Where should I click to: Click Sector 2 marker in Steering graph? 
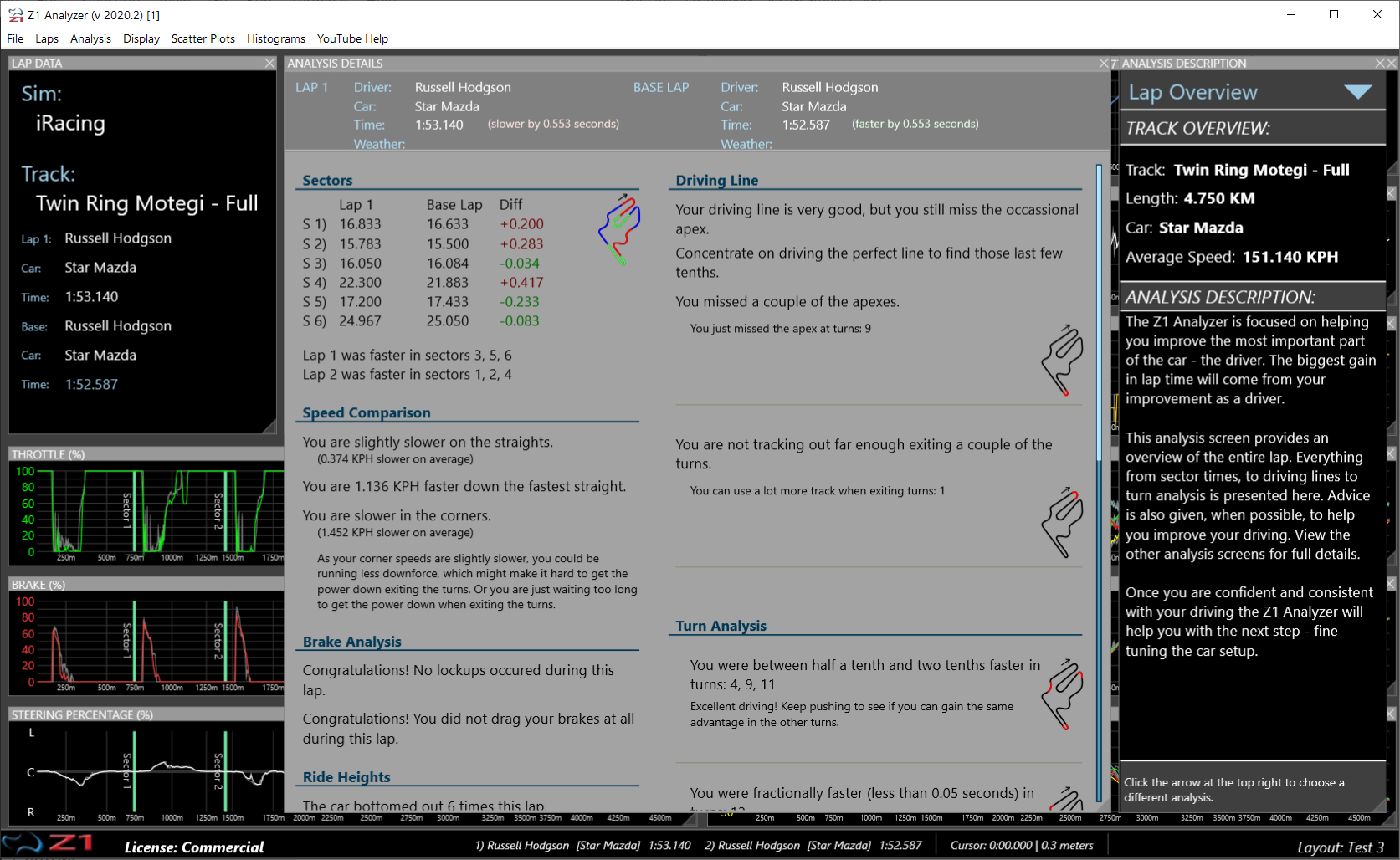(224, 770)
